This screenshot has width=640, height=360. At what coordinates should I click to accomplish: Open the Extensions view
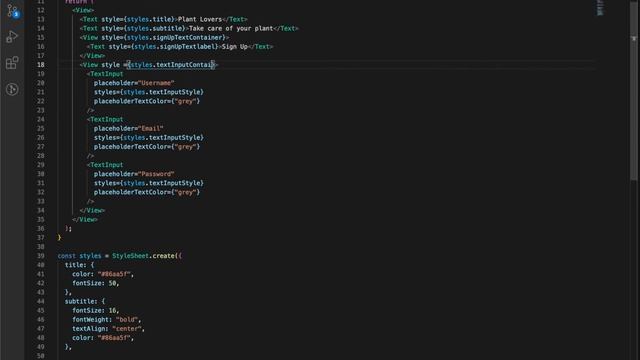click(12, 63)
